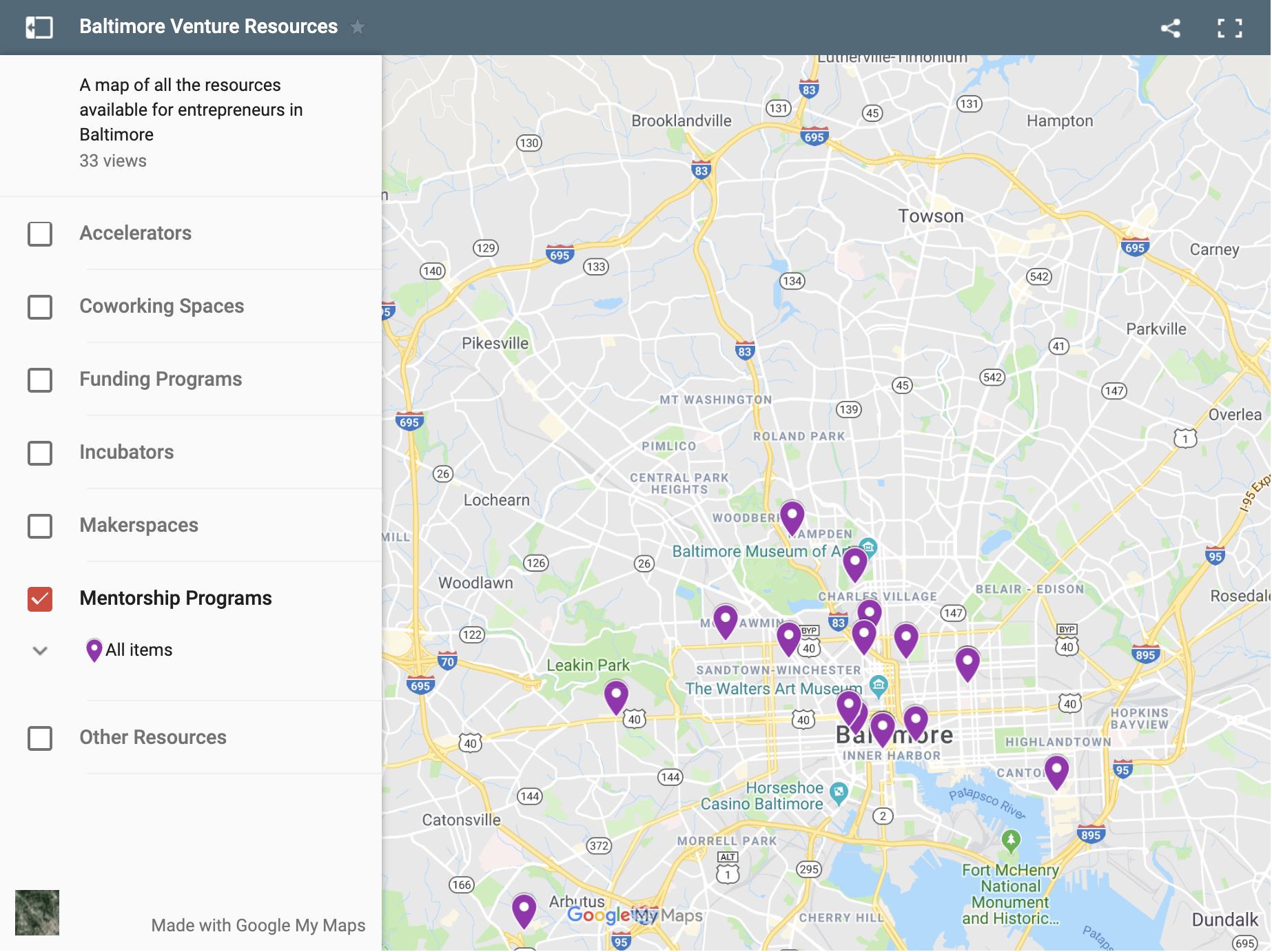Star the Baltimore Venture Resources map
1272x952 pixels.
(x=357, y=27)
